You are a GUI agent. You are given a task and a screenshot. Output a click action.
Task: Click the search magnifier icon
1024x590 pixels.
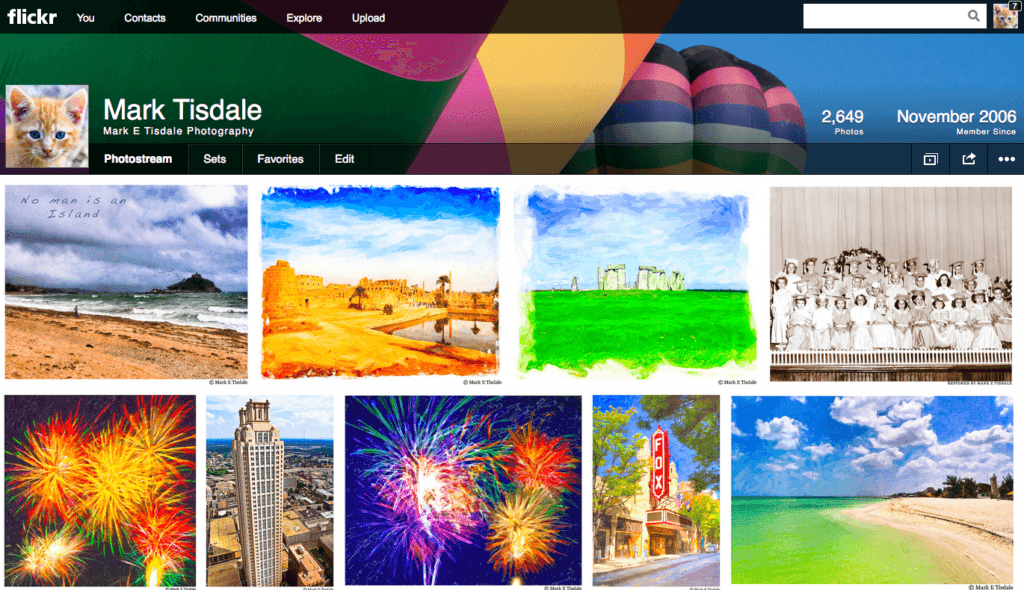click(x=973, y=16)
